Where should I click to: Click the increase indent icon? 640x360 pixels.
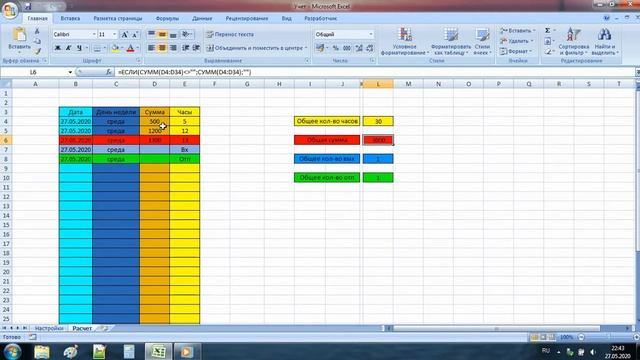click(x=196, y=48)
